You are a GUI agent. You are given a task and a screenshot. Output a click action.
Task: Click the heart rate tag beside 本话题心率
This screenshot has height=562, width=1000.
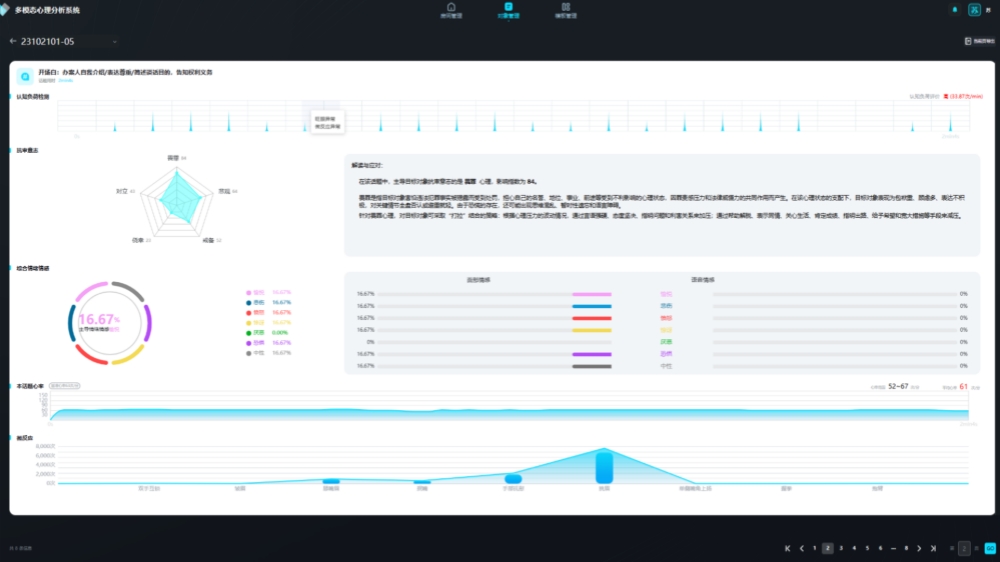64,386
